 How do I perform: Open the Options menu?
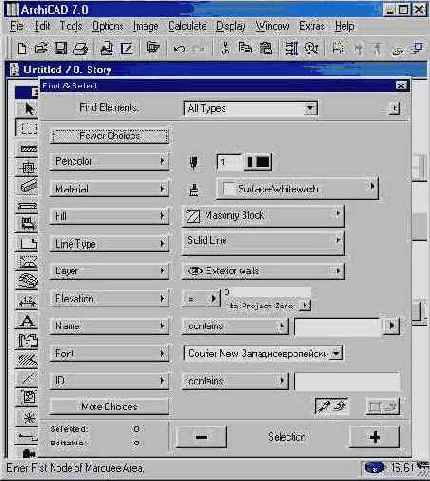(x=108, y=26)
